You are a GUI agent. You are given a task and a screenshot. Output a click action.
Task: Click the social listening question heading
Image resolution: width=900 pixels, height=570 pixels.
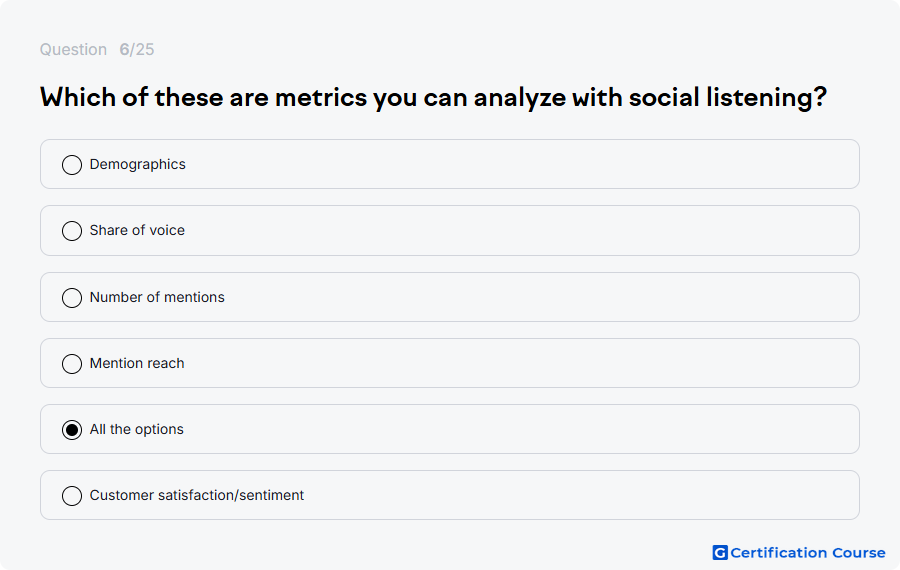tap(433, 97)
